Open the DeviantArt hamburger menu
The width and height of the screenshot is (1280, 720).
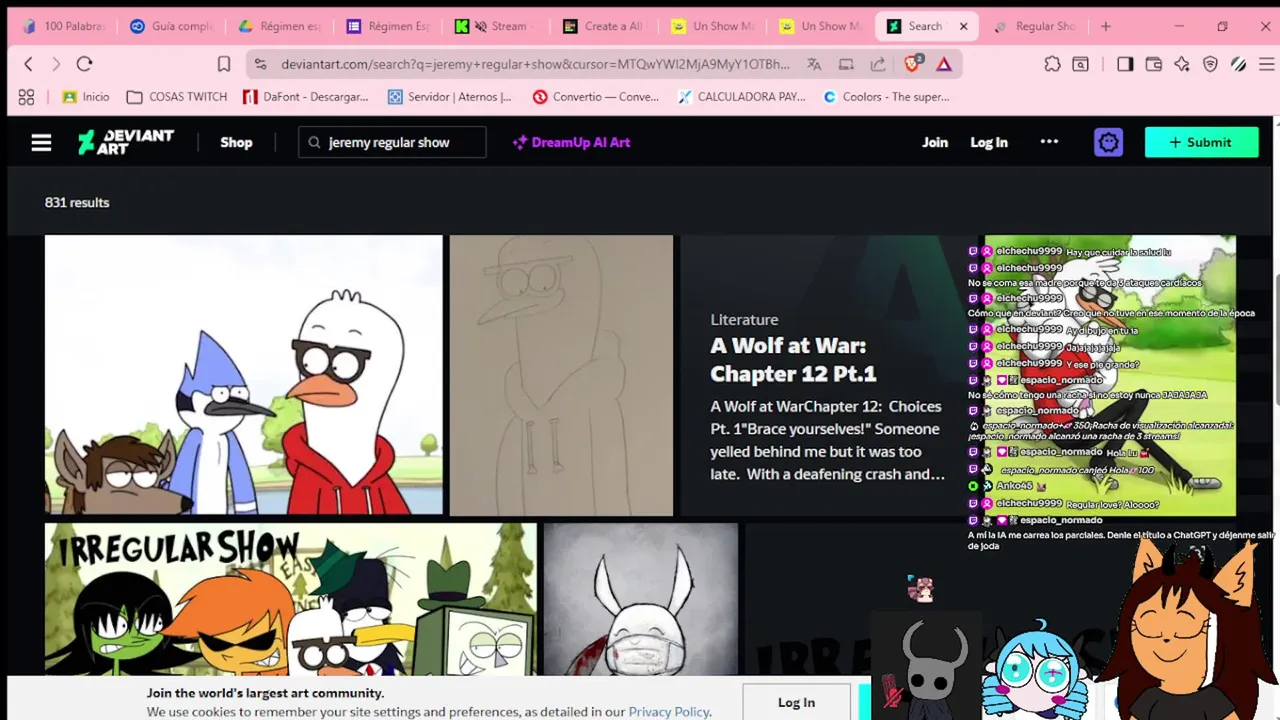click(41, 142)
